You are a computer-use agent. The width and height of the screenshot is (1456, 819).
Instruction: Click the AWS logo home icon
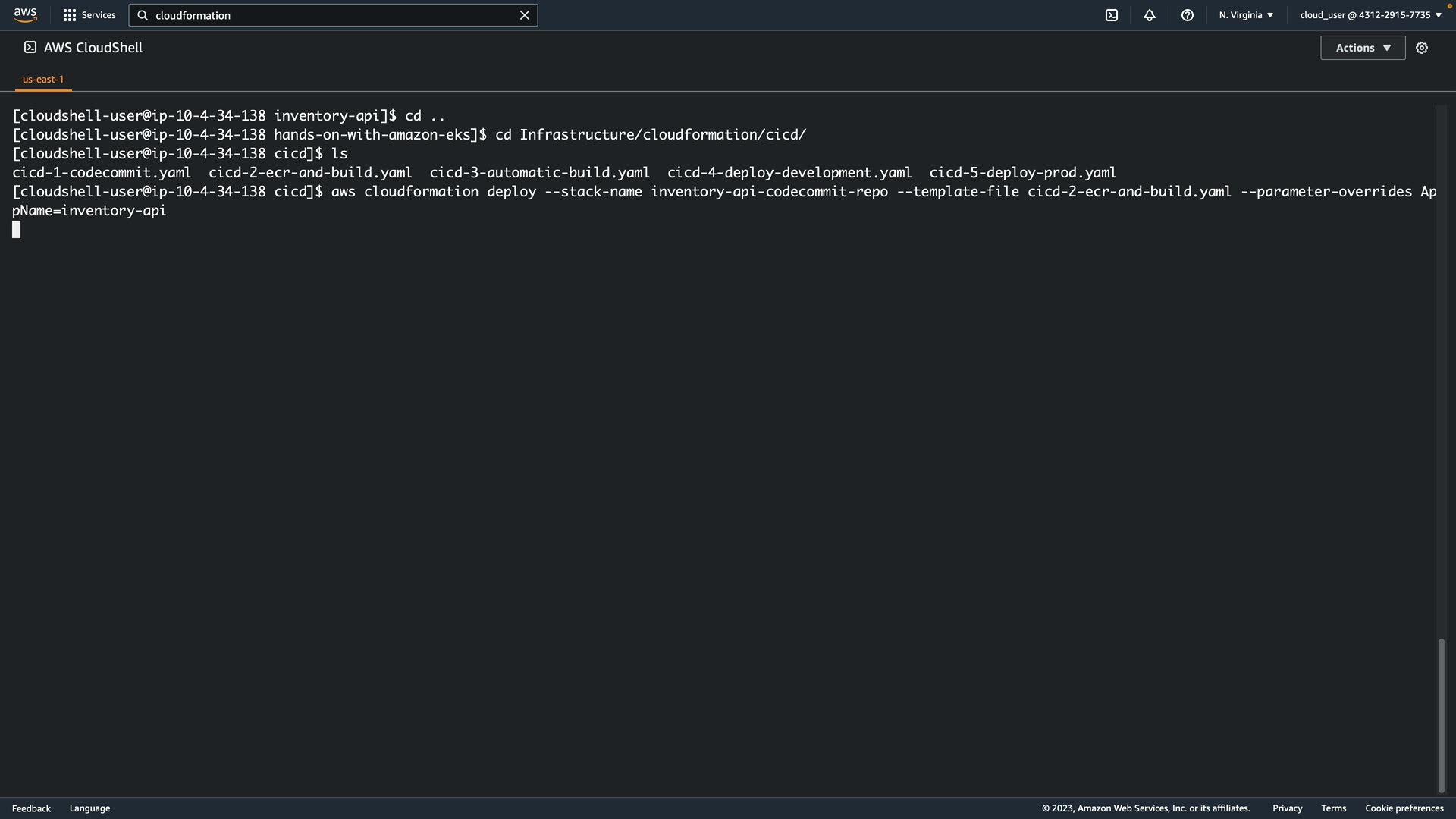[x=25, y=15]
